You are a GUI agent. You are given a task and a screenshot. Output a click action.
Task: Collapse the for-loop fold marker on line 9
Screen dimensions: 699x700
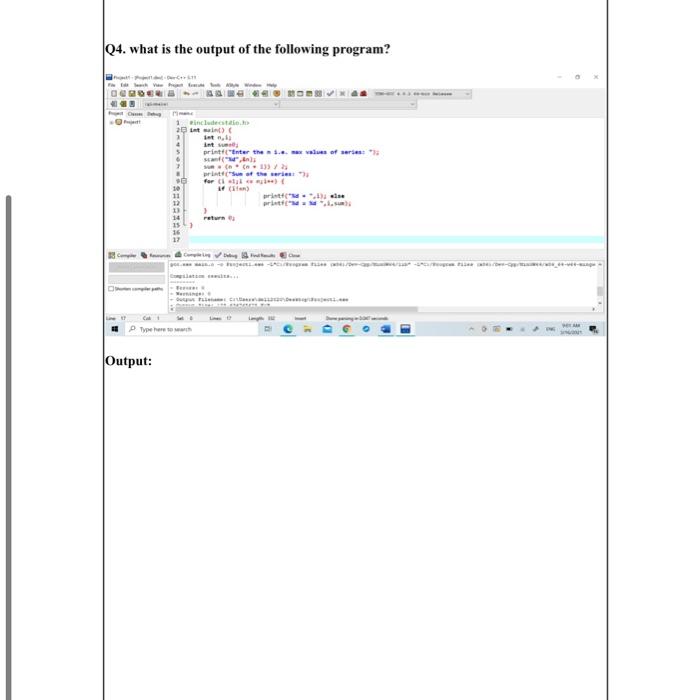point(183,181)
